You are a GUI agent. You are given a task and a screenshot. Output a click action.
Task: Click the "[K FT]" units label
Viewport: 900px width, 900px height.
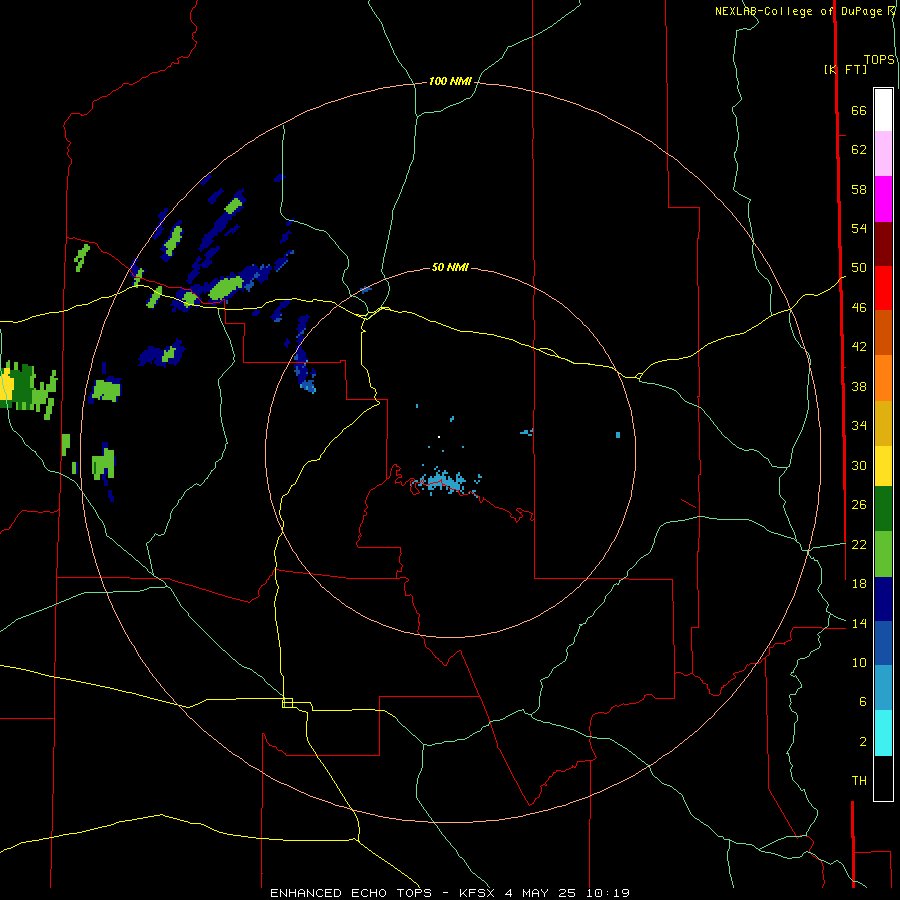pyautogui.click(x=845, y=69)
